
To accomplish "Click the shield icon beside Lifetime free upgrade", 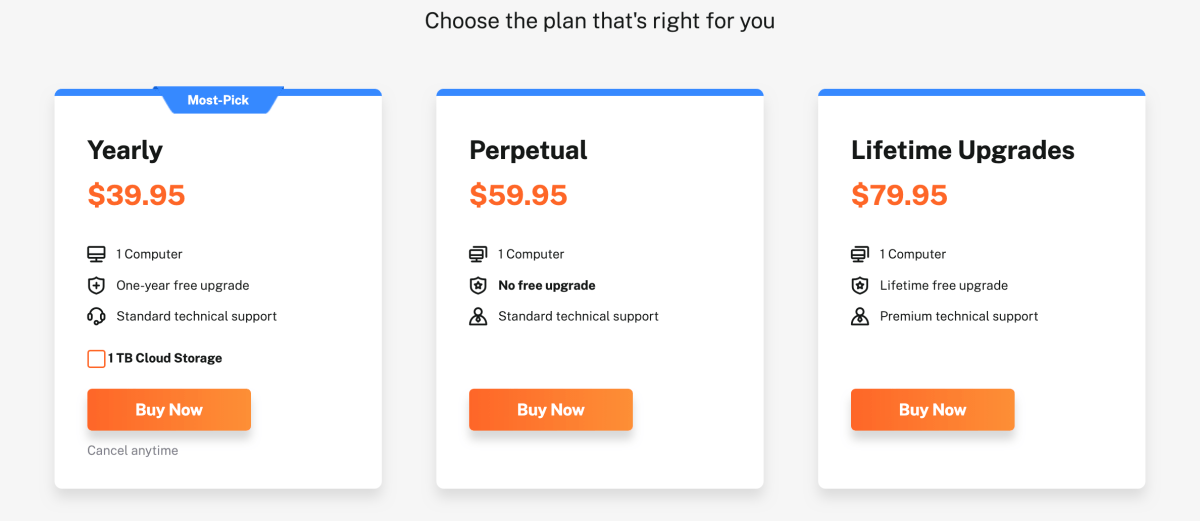I will [860, 285].
